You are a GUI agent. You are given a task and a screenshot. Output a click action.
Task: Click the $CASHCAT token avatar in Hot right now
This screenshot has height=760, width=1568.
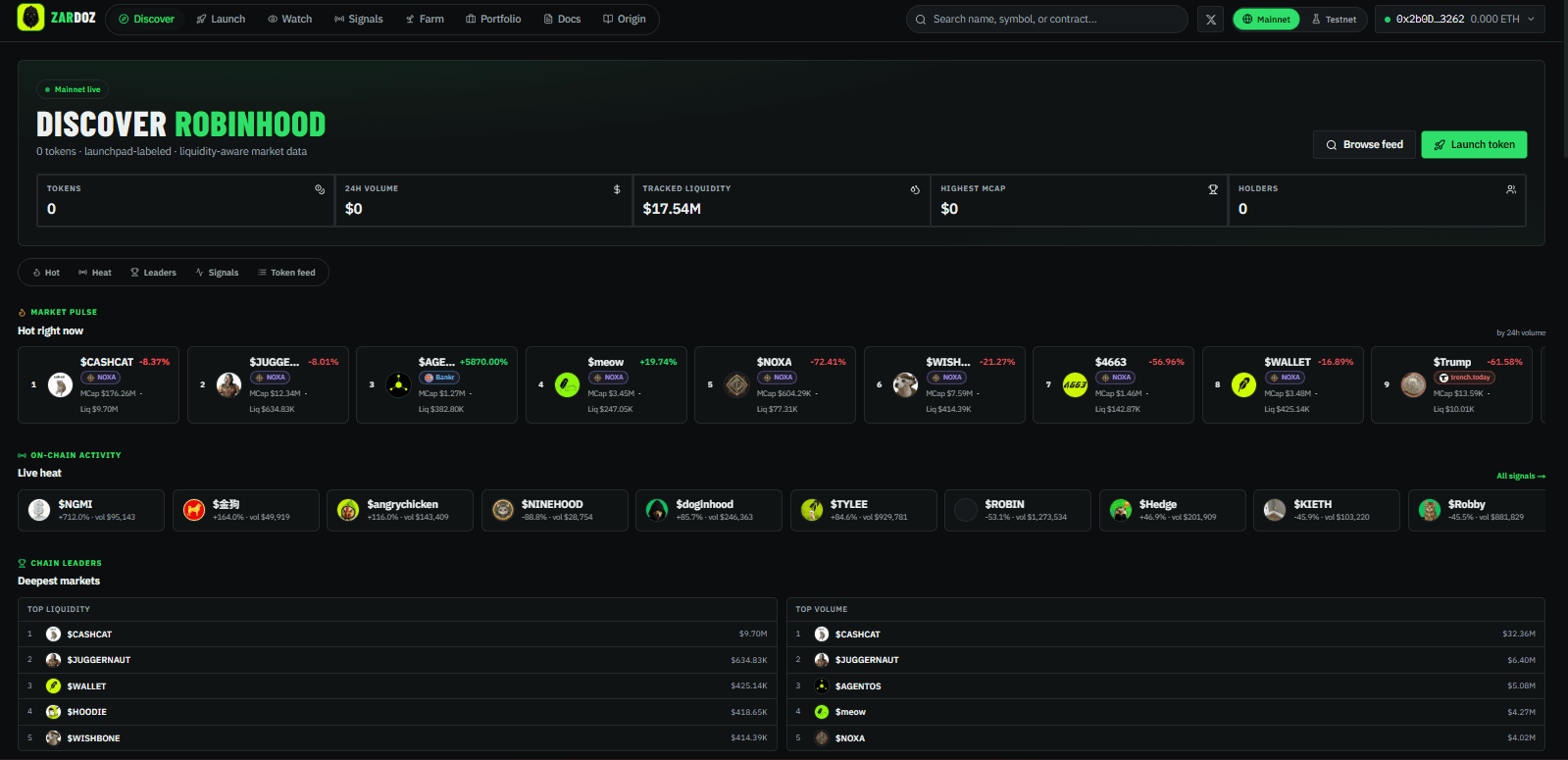point(60,384)
